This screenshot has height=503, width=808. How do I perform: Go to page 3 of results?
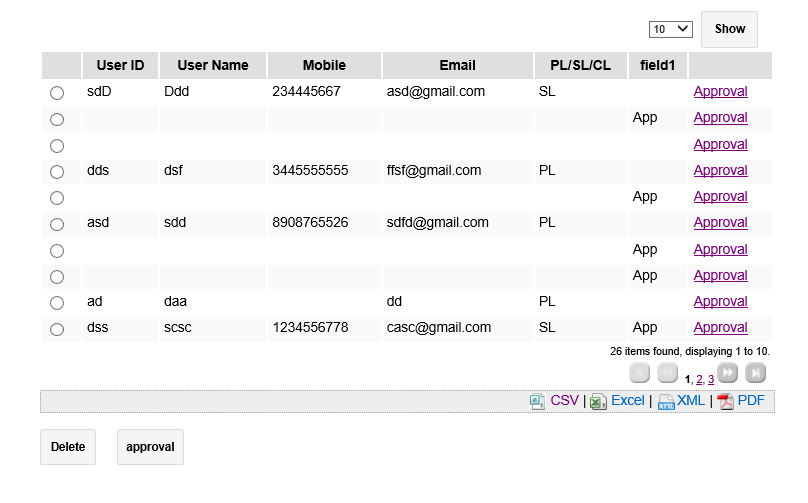pyautogui.click(x=711, y=380)
